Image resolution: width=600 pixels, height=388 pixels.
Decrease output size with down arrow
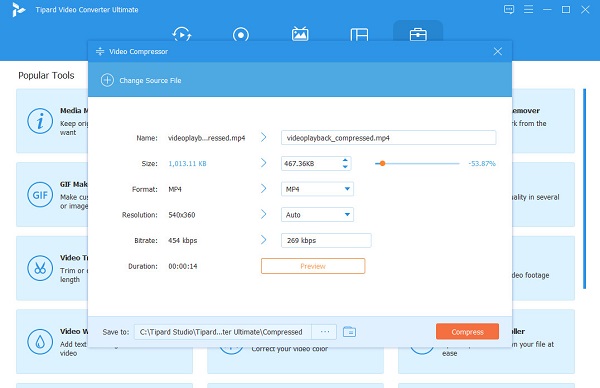pyautogui.click(x=345, y=167)
